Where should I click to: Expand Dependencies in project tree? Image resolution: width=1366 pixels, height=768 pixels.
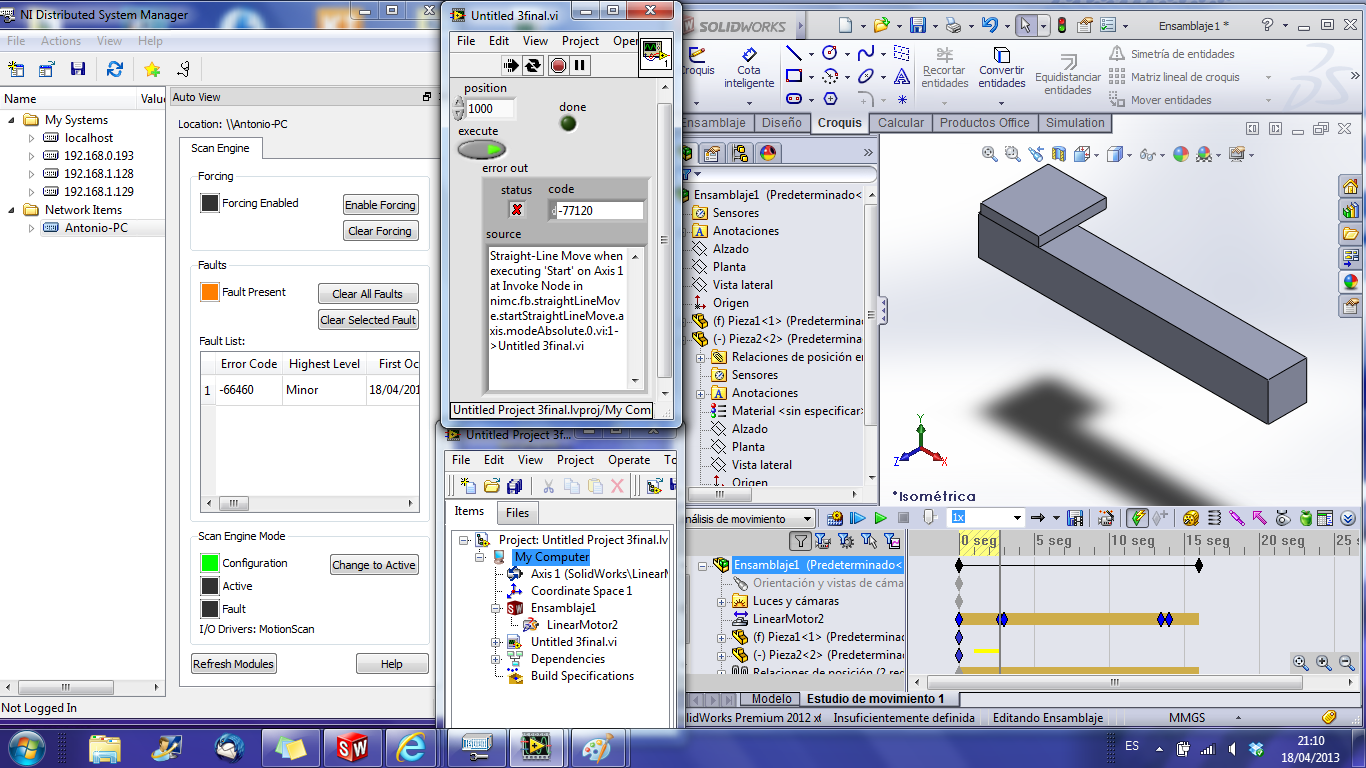click(495, 659)
